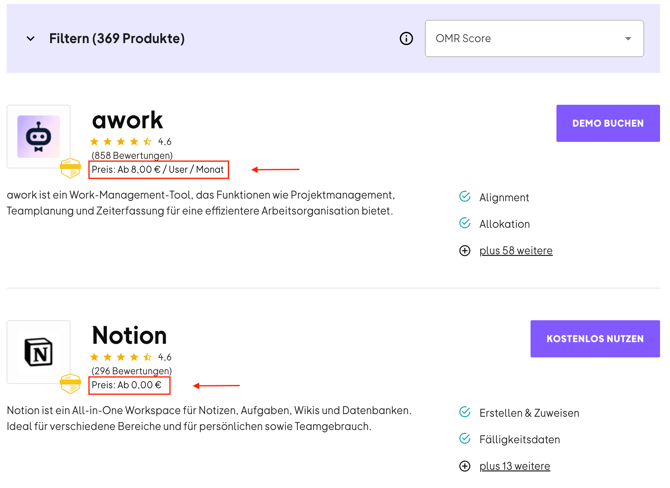Click the yellow badge under Notion logo

coord(70,383)
